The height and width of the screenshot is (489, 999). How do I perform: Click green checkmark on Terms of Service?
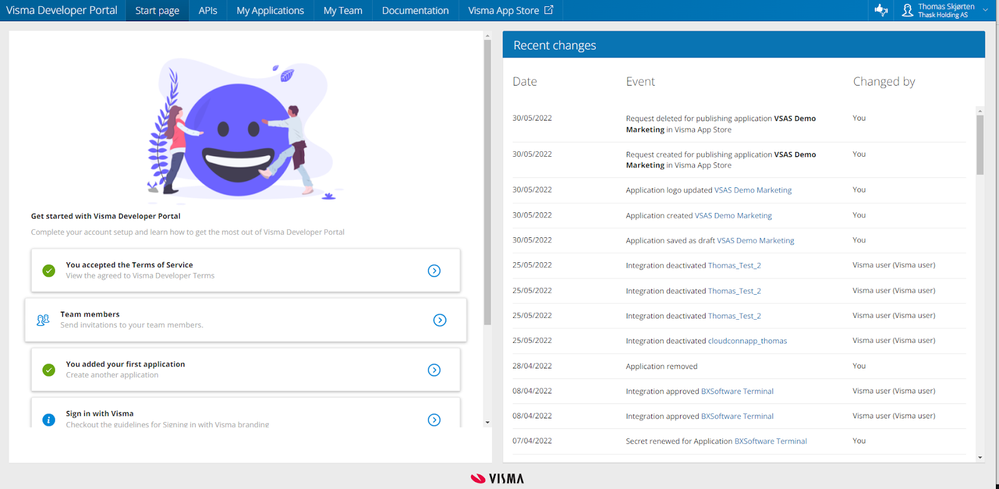(48, 270)
